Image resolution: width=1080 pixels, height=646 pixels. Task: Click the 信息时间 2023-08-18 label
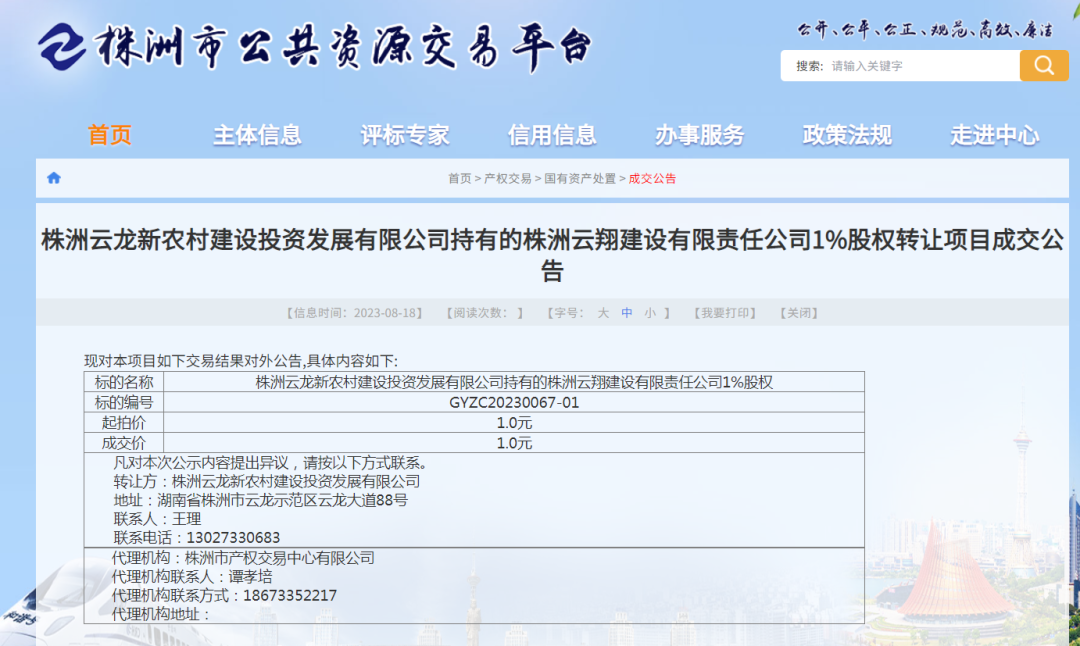[354, 313]
